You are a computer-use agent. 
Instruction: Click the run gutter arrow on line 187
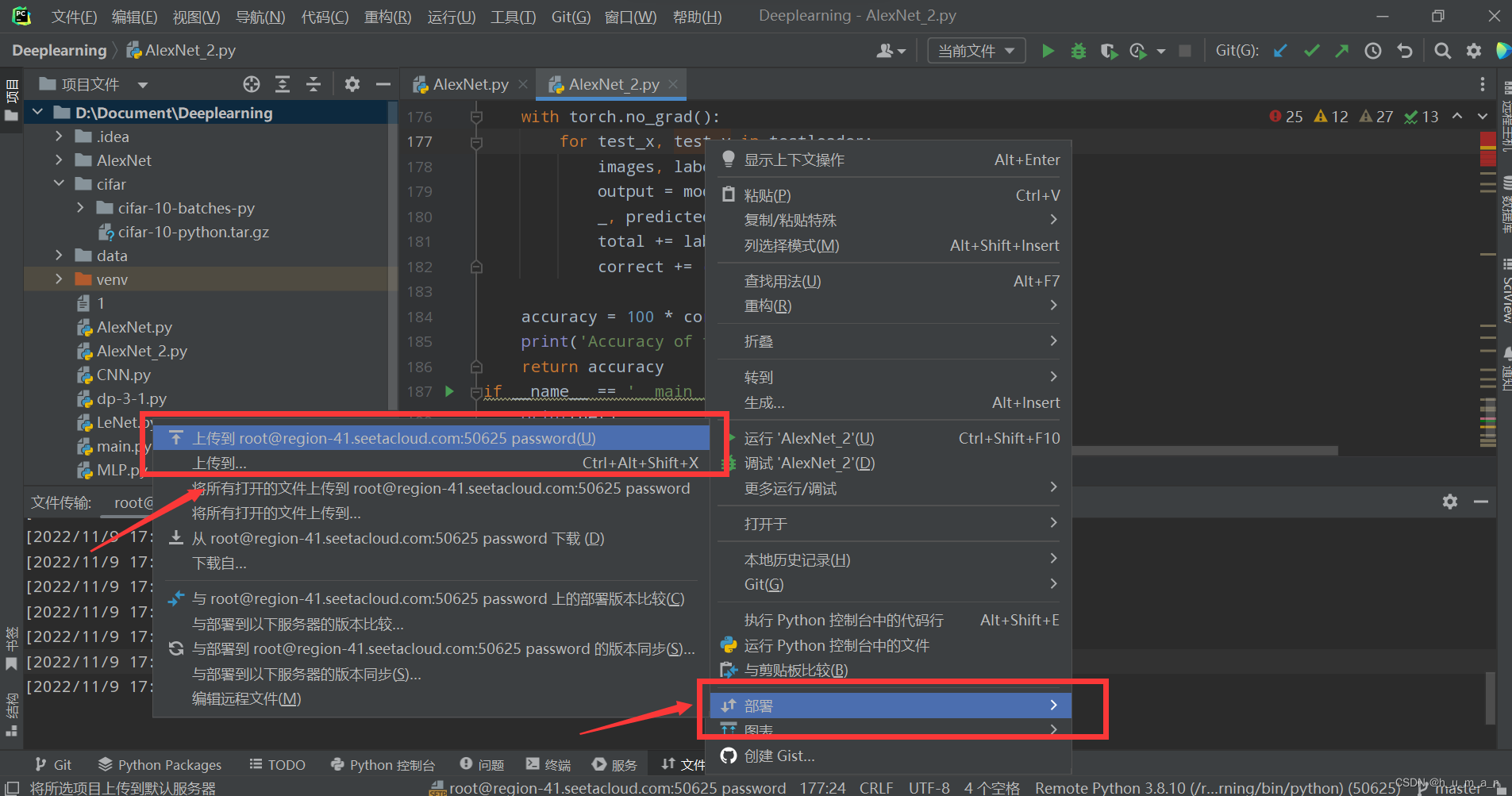[x=449, y=391]
